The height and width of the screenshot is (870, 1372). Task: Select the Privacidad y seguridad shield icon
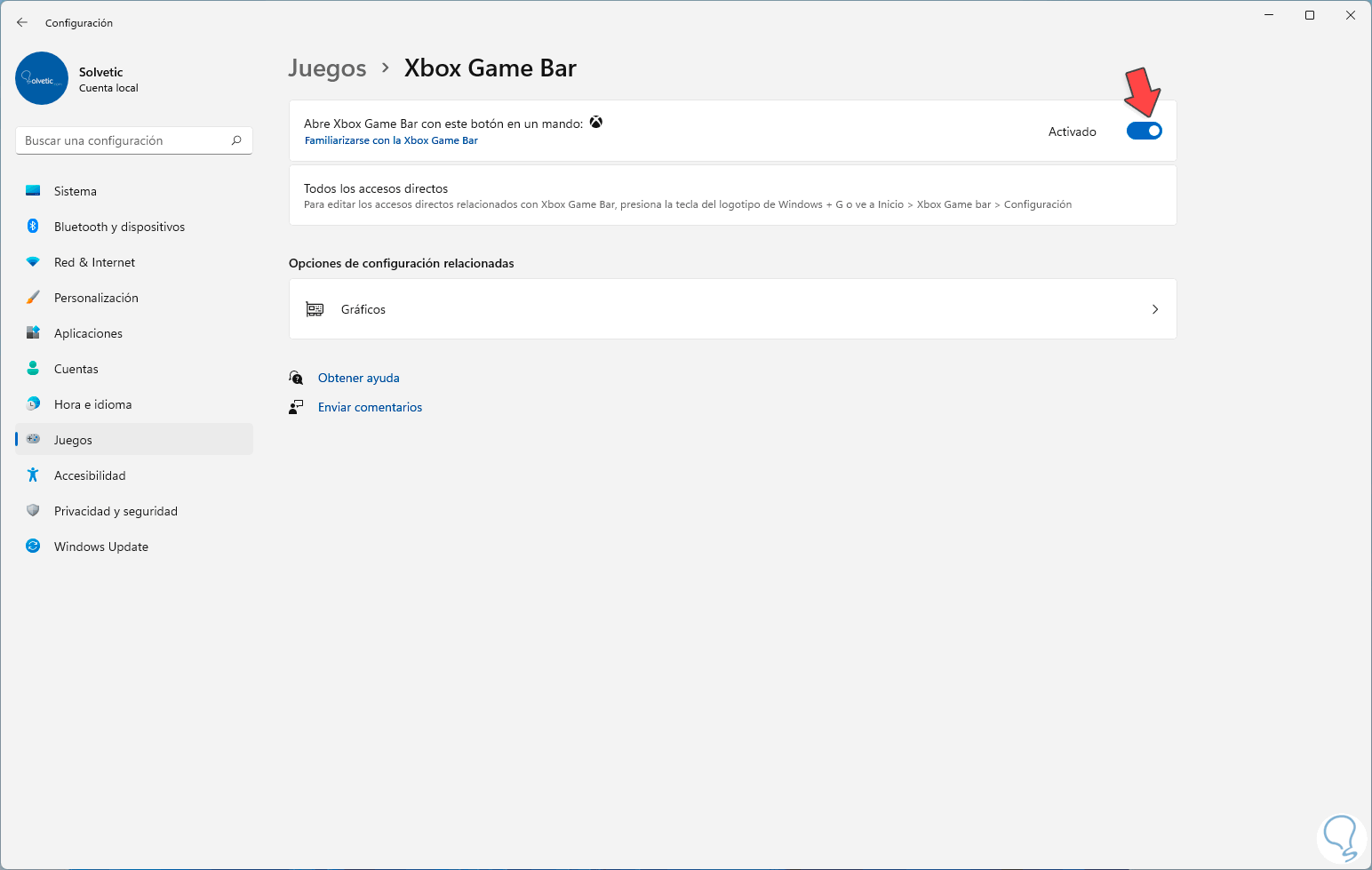coord(33,511)
